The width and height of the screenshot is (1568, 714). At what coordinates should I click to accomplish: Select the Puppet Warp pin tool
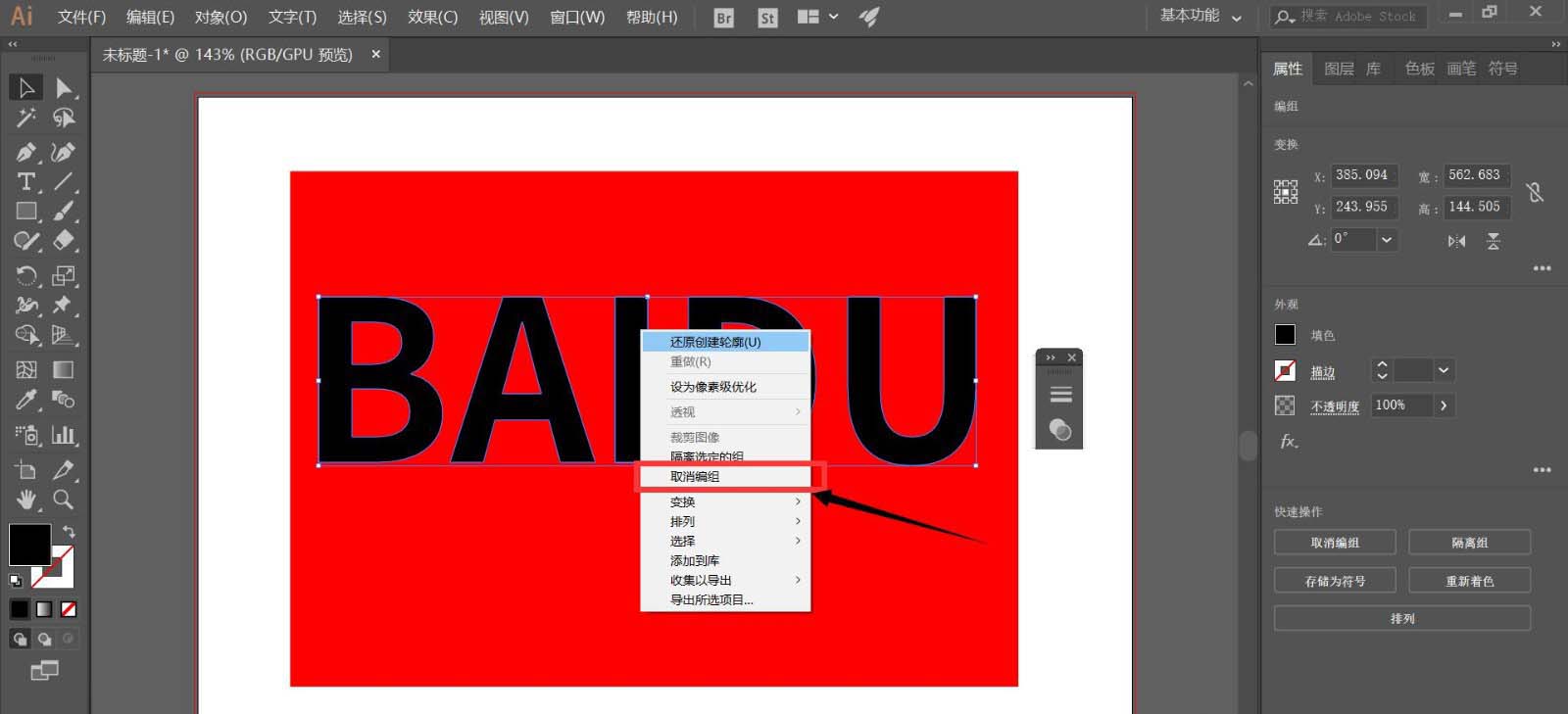coord(64,305)
